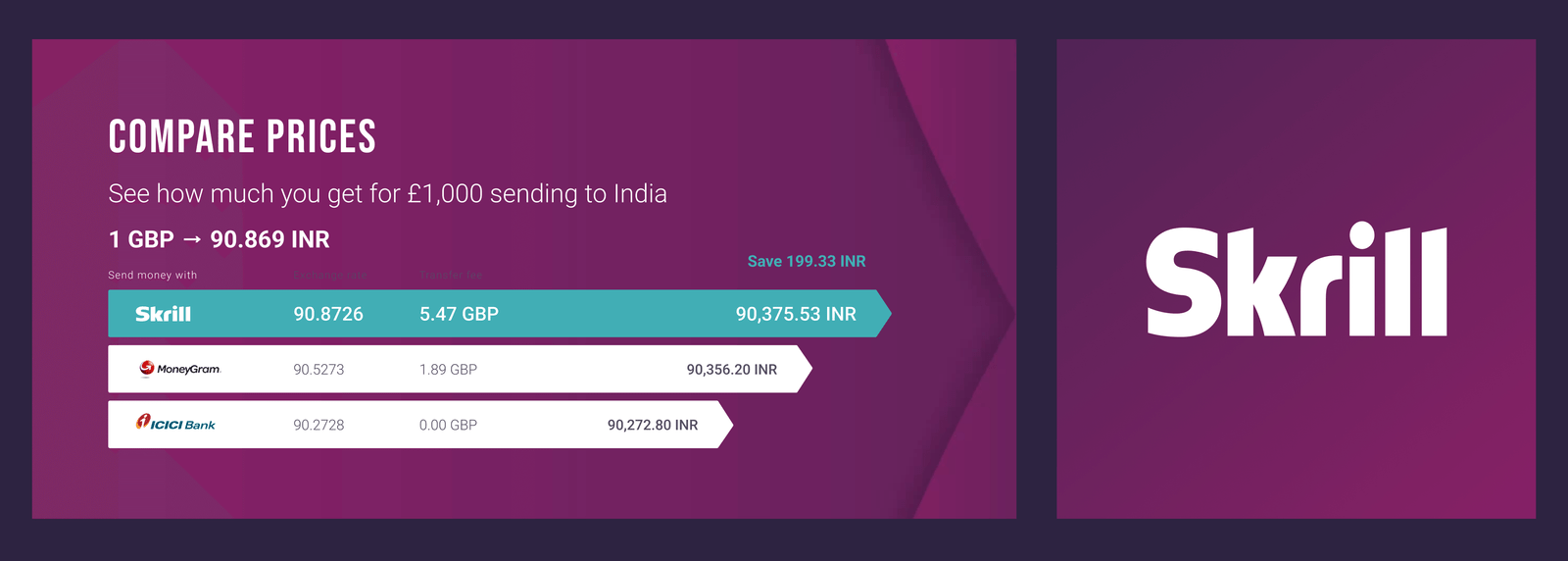
Task: Click the MoneyGram total 90,356.20 INR
Action: [x=731, y=370]
